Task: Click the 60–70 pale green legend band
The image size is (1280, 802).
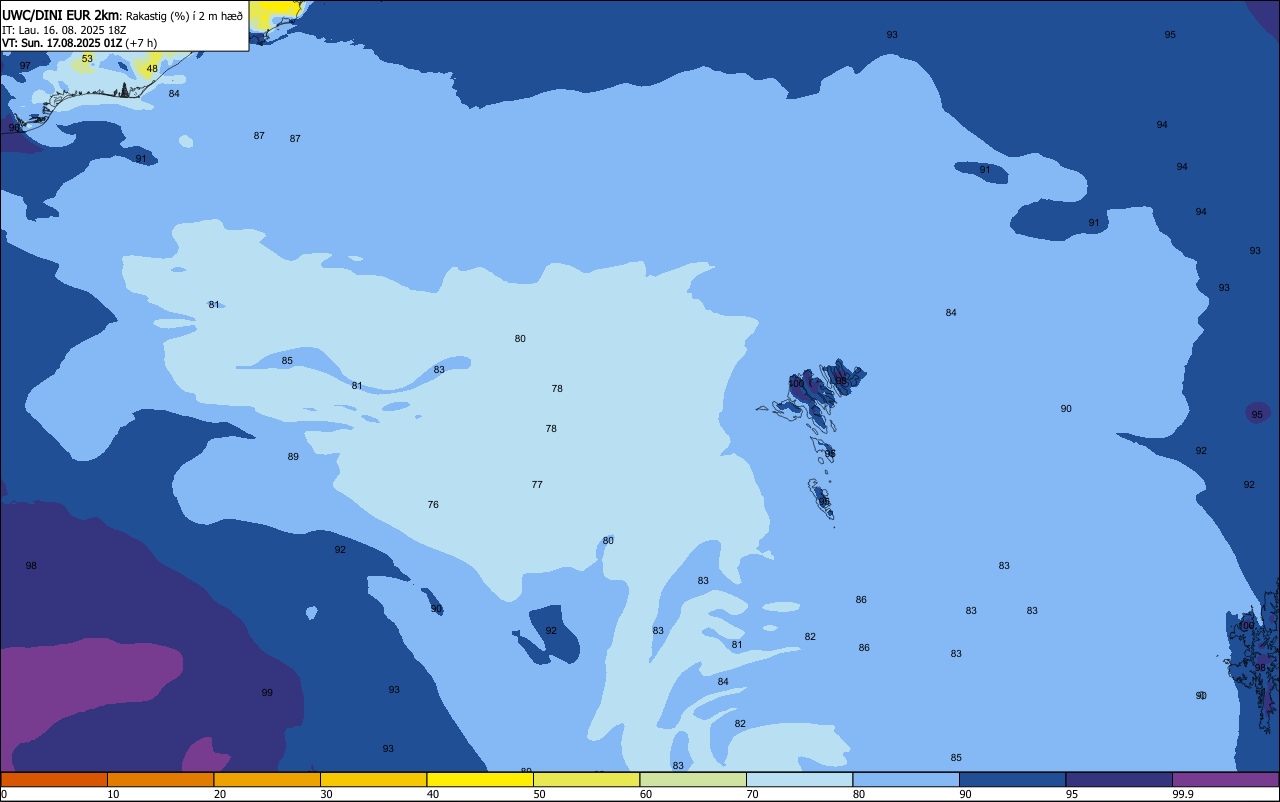Action: [x=693, y=779]
